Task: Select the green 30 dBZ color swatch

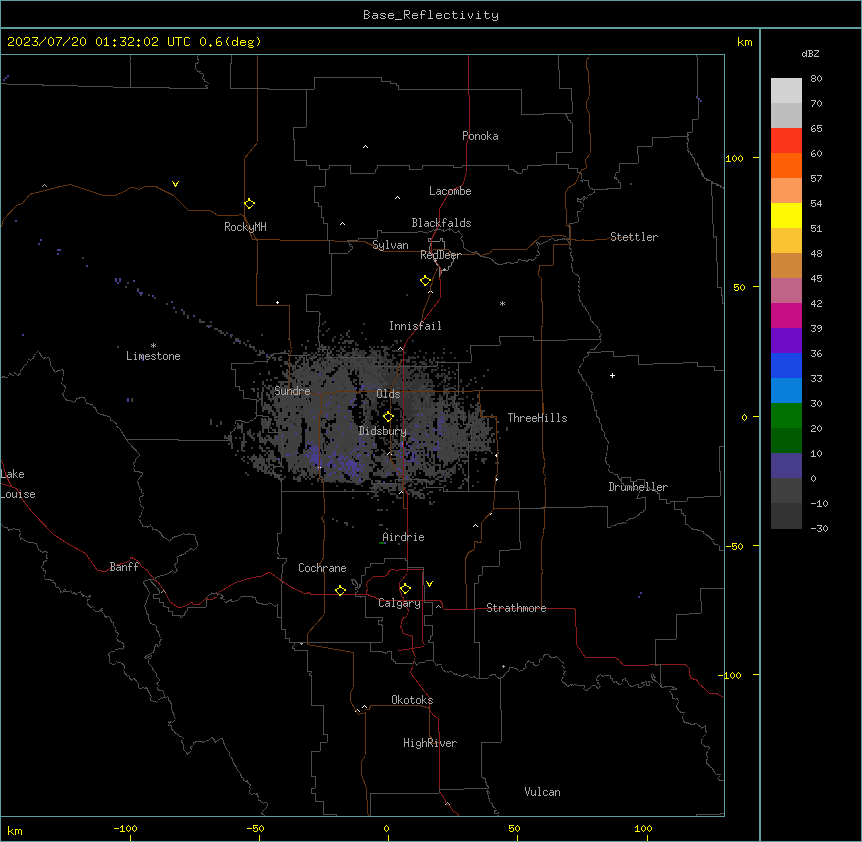Action: point(786,416)
